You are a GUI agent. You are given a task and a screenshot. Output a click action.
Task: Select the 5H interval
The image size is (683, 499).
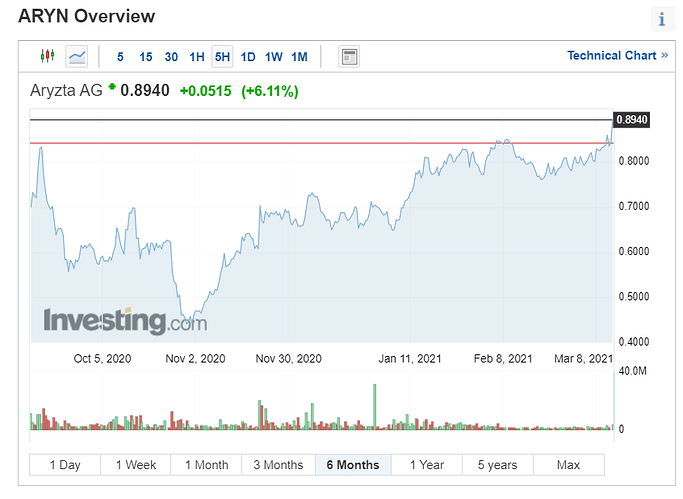click(222, 57)
